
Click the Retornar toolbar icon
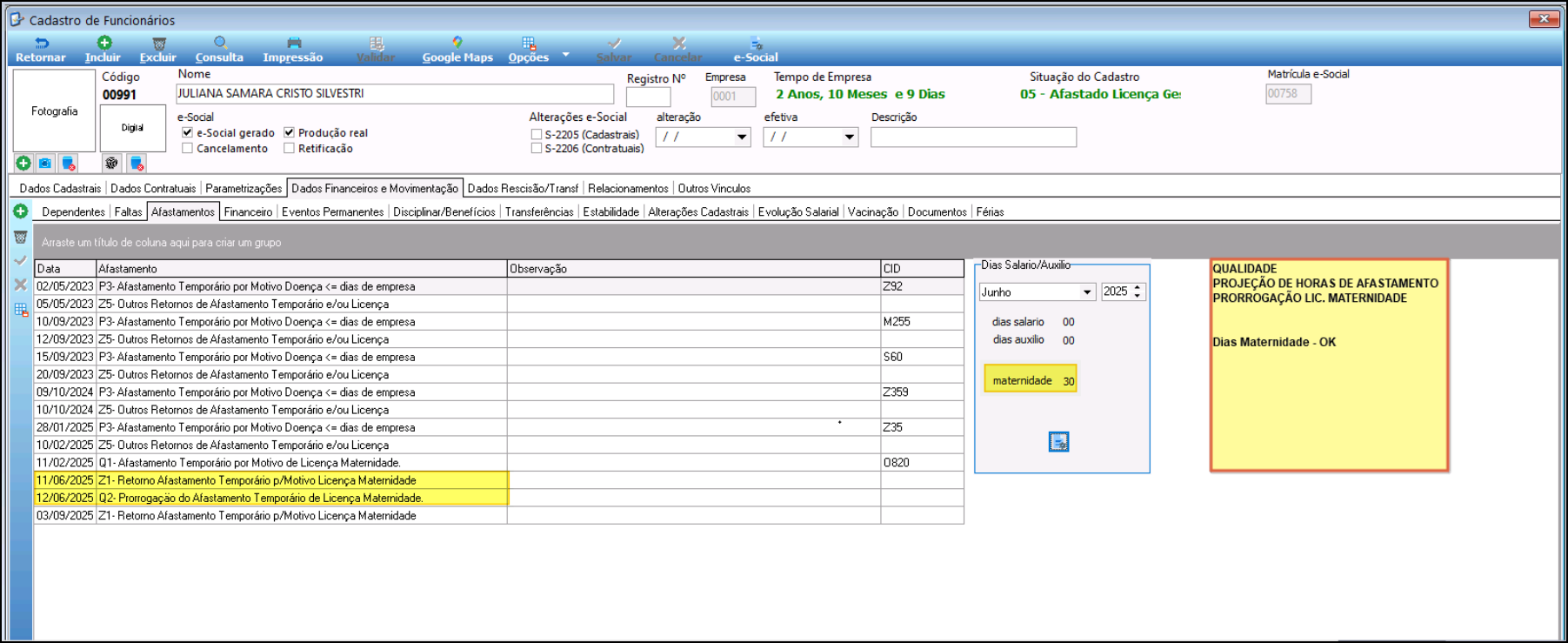pyautogui.click(x=41, y=43)
